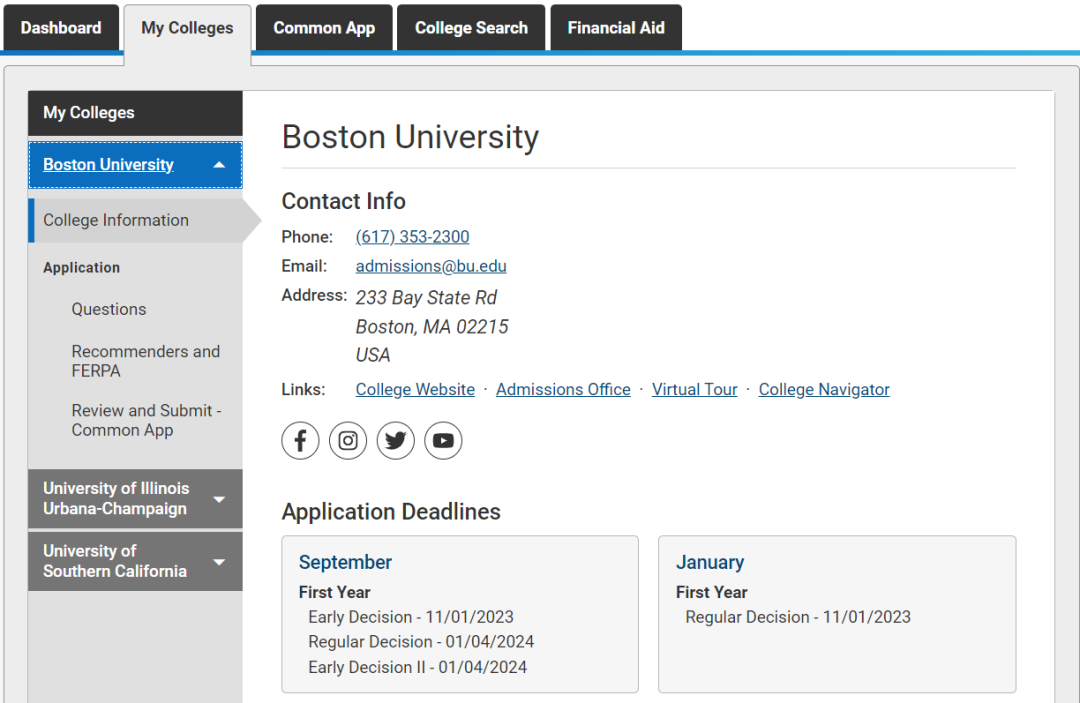The image size is (1080, 703).
Task: Select Questions under Application
Action: [109, 310]
